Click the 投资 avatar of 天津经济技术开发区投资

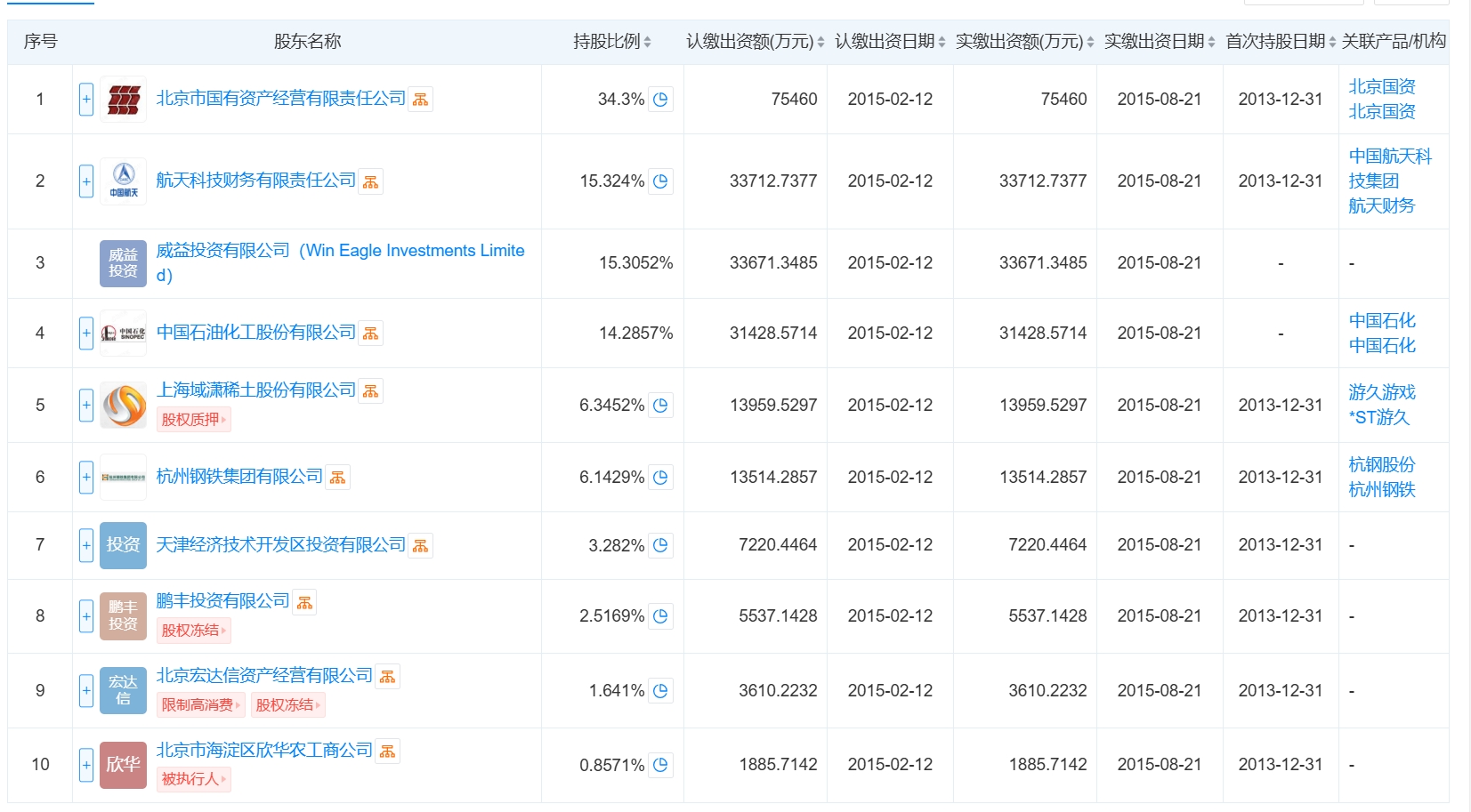pos(123,545)
